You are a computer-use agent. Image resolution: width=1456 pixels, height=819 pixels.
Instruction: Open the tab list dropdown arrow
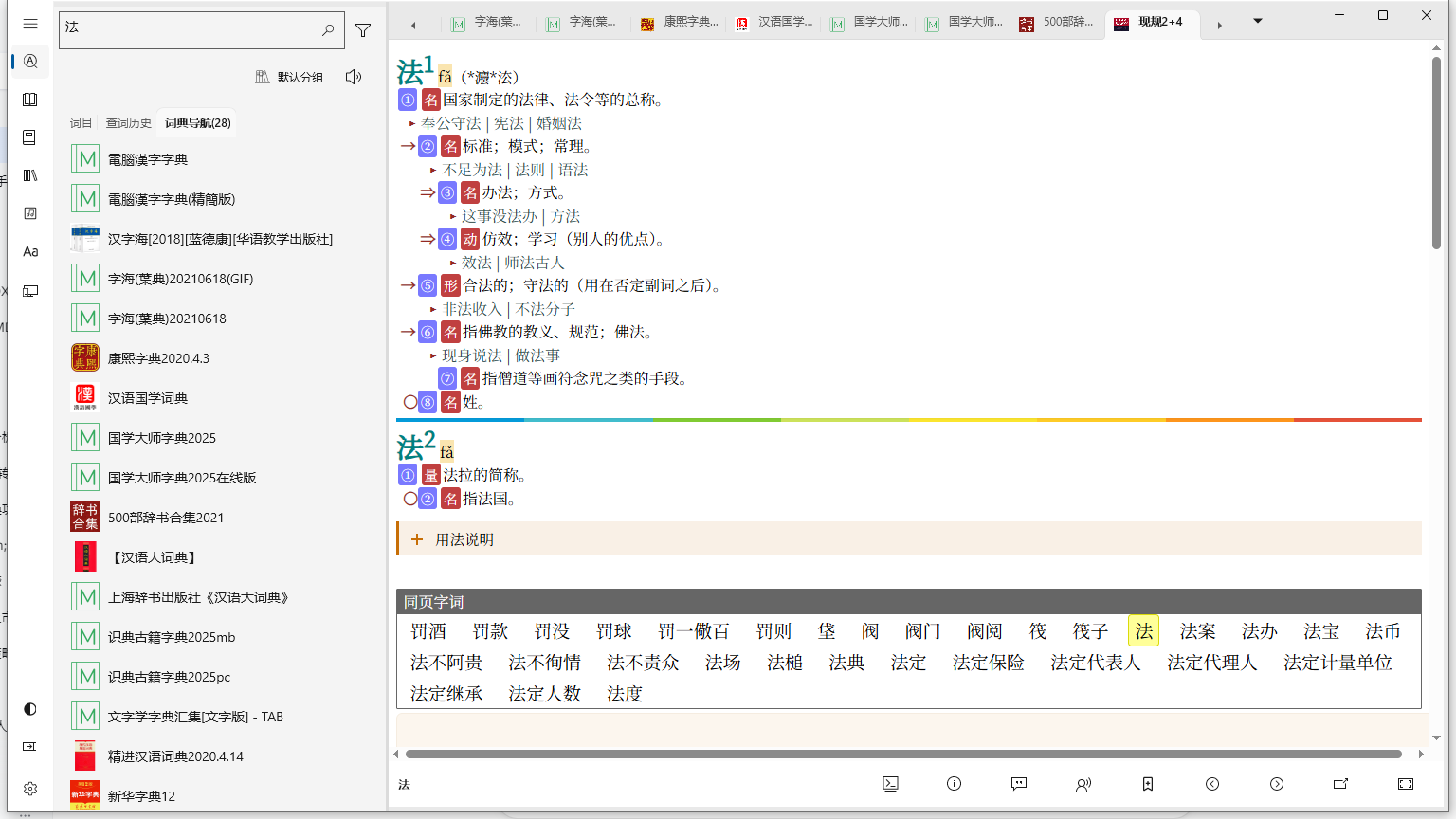[1258, 21]
